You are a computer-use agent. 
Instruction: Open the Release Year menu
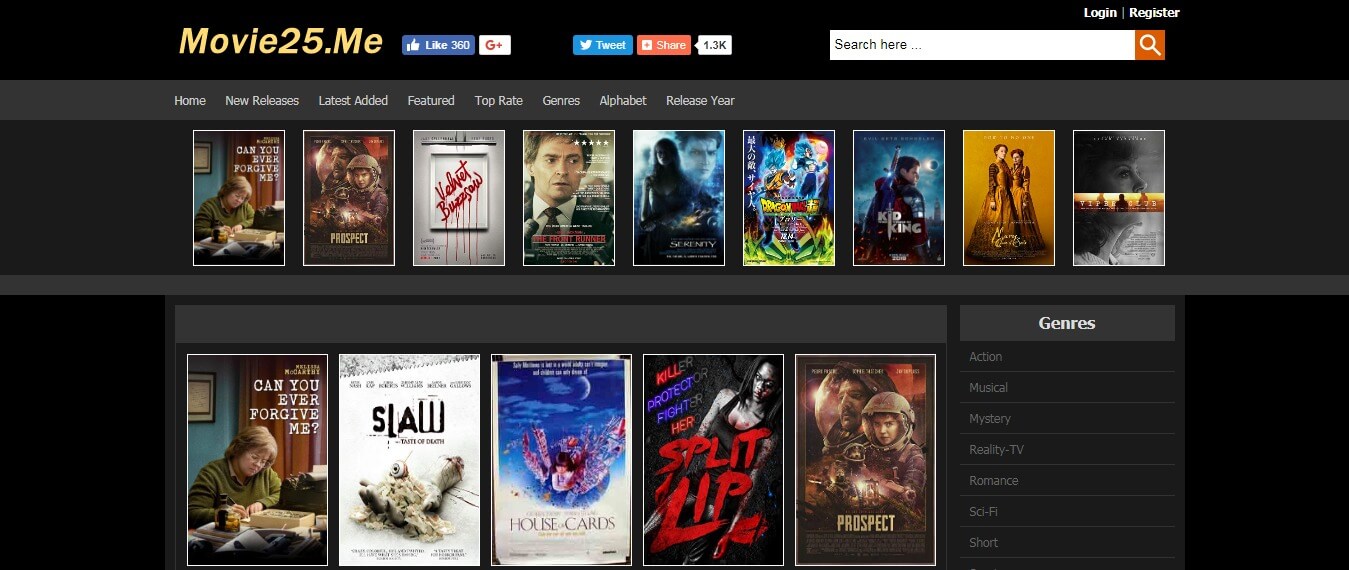click(700, 101)
